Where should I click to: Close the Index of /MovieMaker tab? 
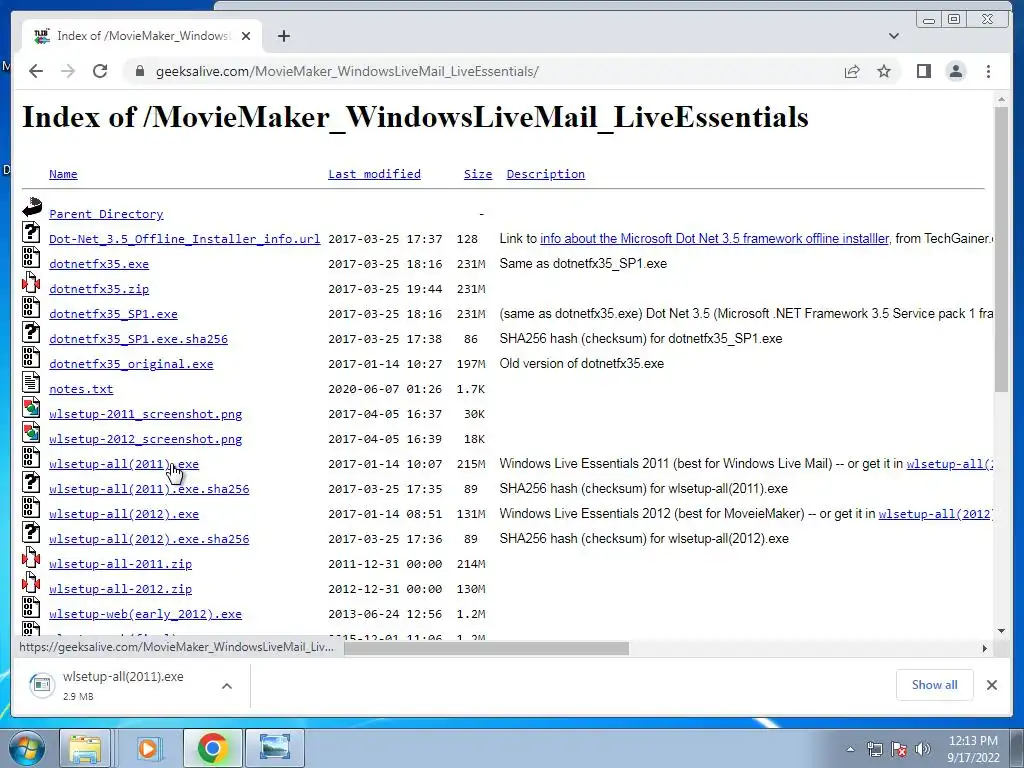coord(246,36)
